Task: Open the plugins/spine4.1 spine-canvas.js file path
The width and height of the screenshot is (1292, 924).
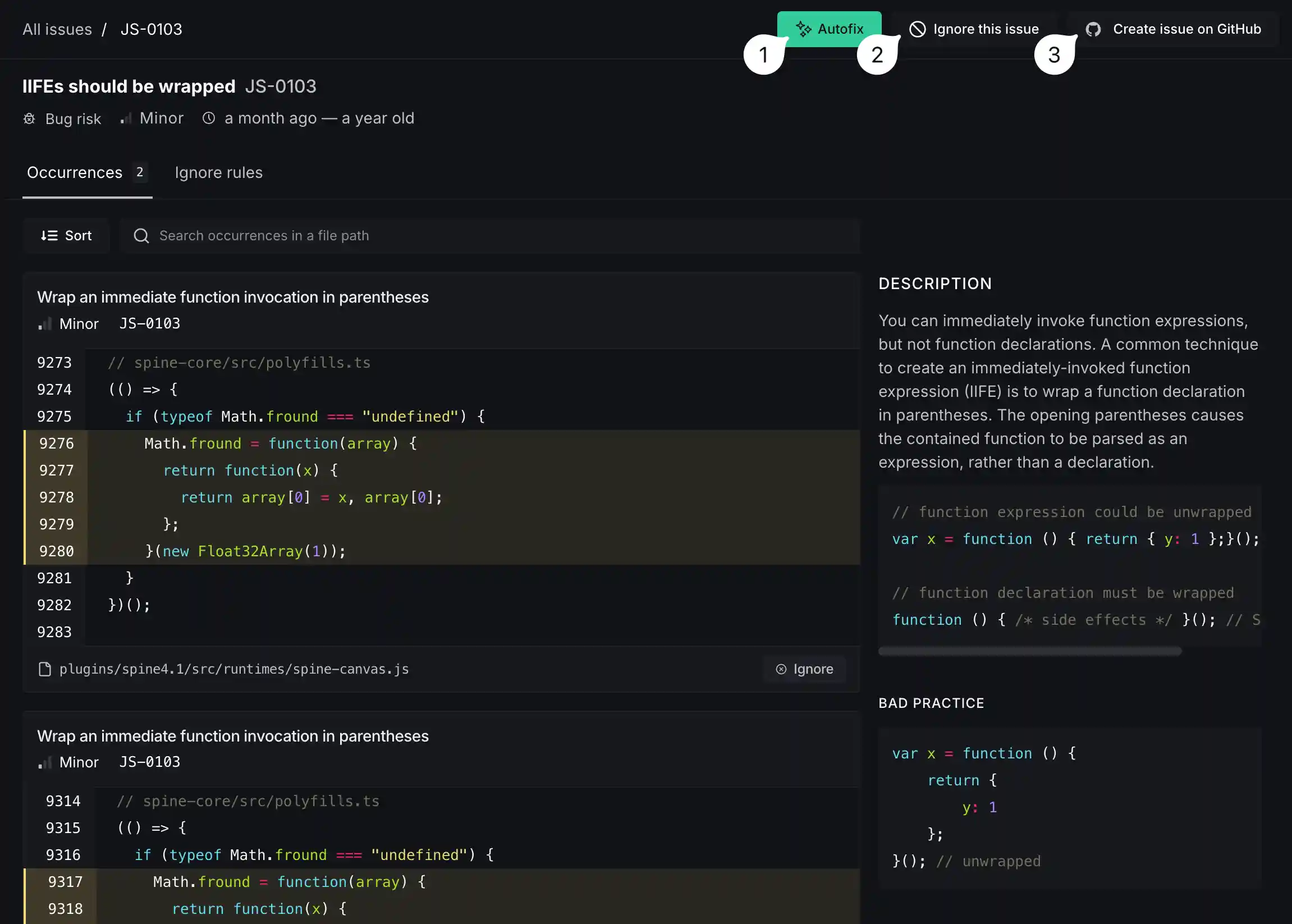Action: (x=234, y=669)
